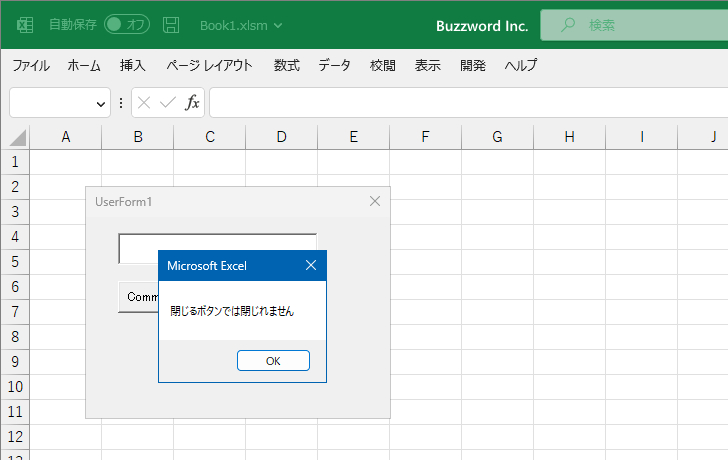
Task: Click the insert function fx icon
Action: click(192, 103)
